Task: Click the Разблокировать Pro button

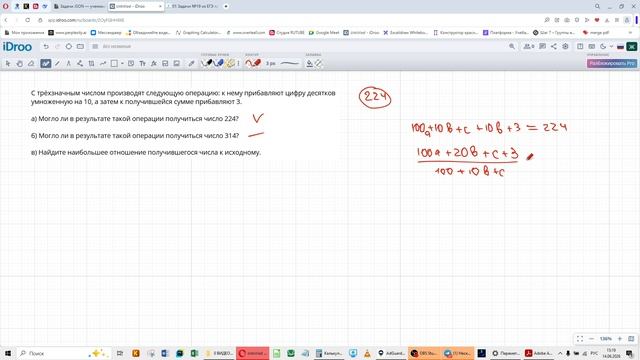Action: point(611,64)
